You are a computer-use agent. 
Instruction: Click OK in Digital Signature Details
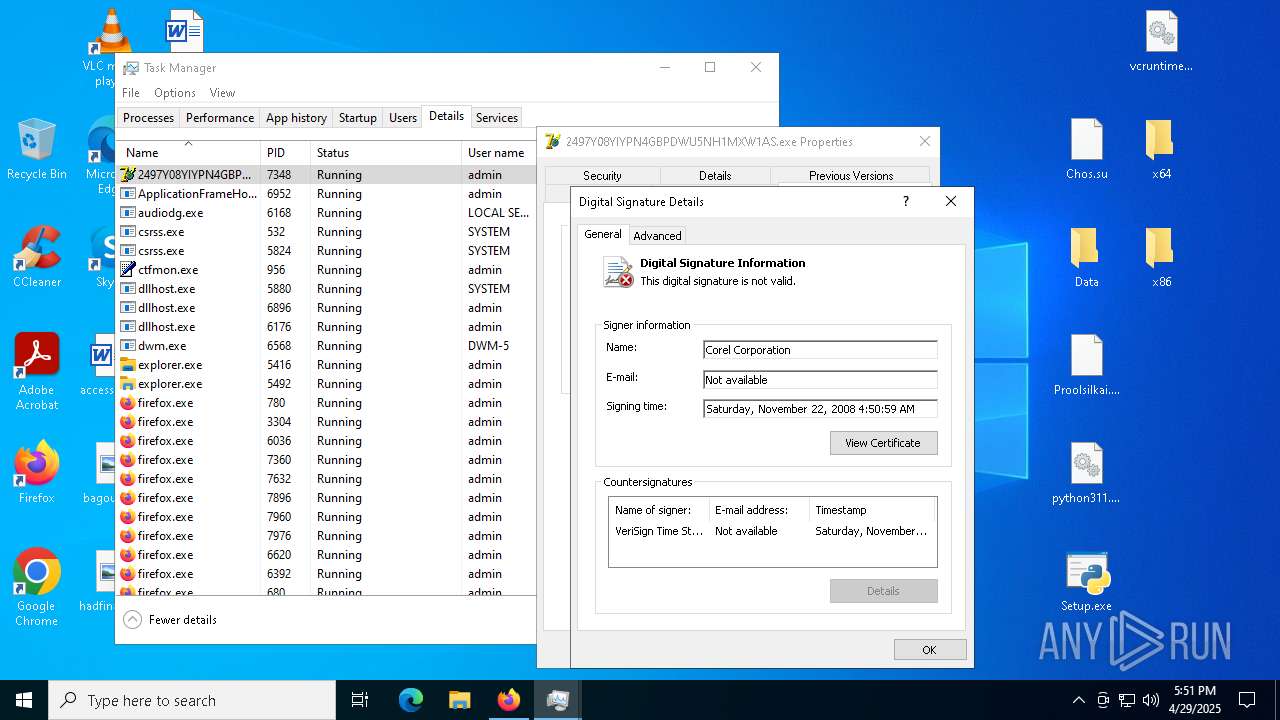(930, 650)
